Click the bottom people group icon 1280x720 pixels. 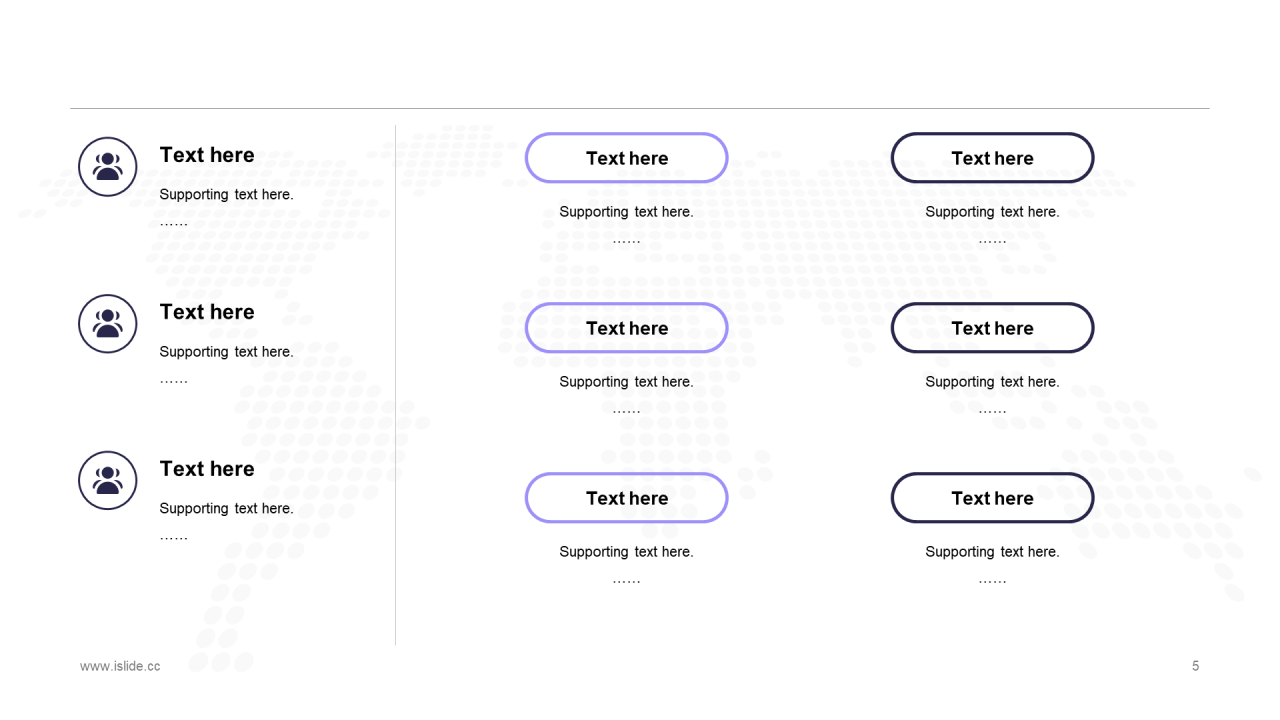[x=108, y=481]
